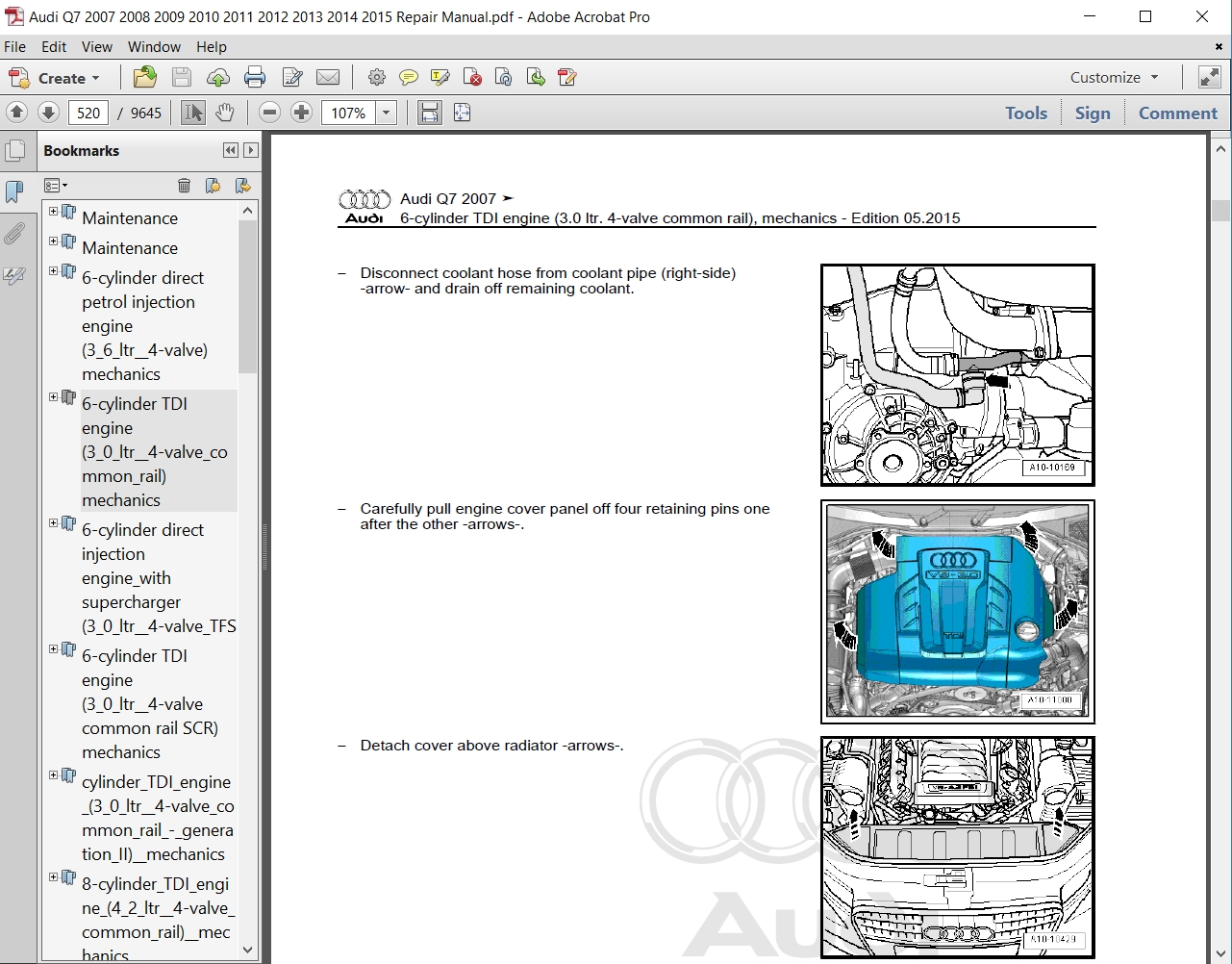Image resolution: width=1232 pixels, height=964 pixels.
Task: Expand plus box of highlighted 6-cylinder TDI common_rail bookmark
Action: (54, 397)
